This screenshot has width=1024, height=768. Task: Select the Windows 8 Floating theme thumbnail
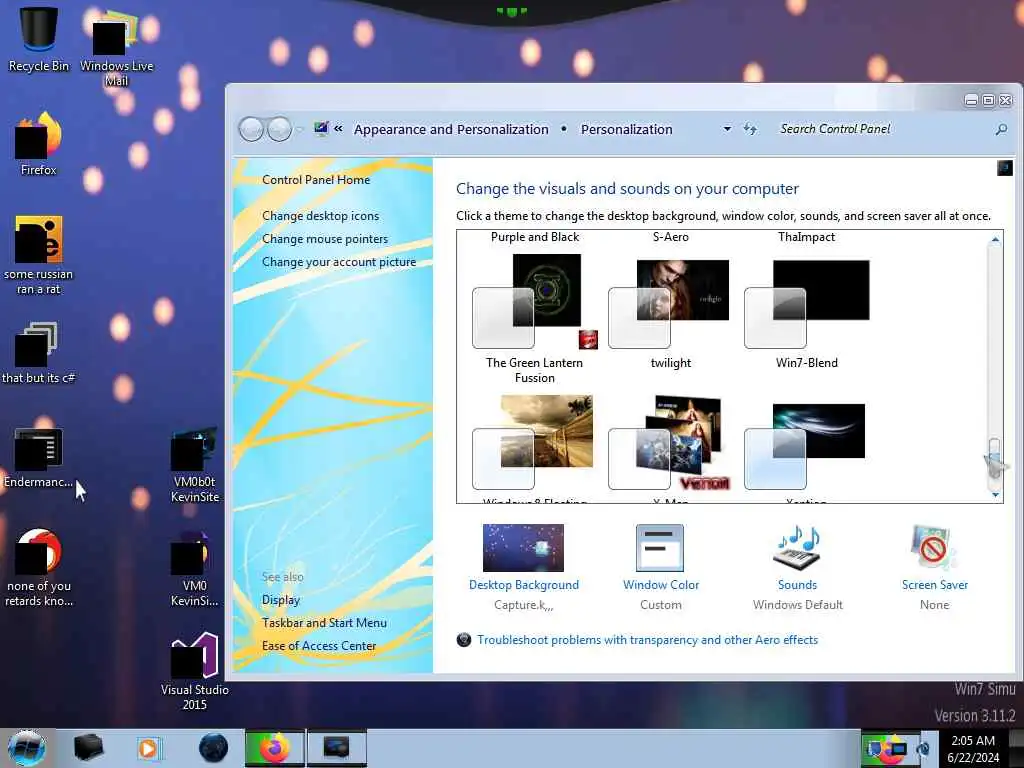tap(532, 443)
